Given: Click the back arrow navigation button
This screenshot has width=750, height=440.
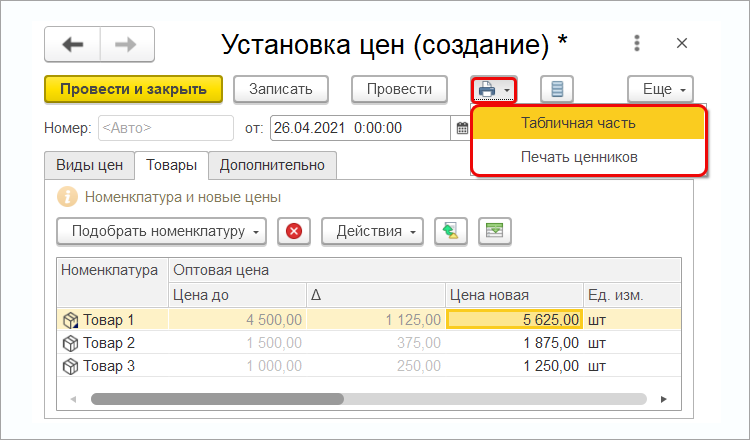Looking at the screenshot, I should click(x=72, y=45).
